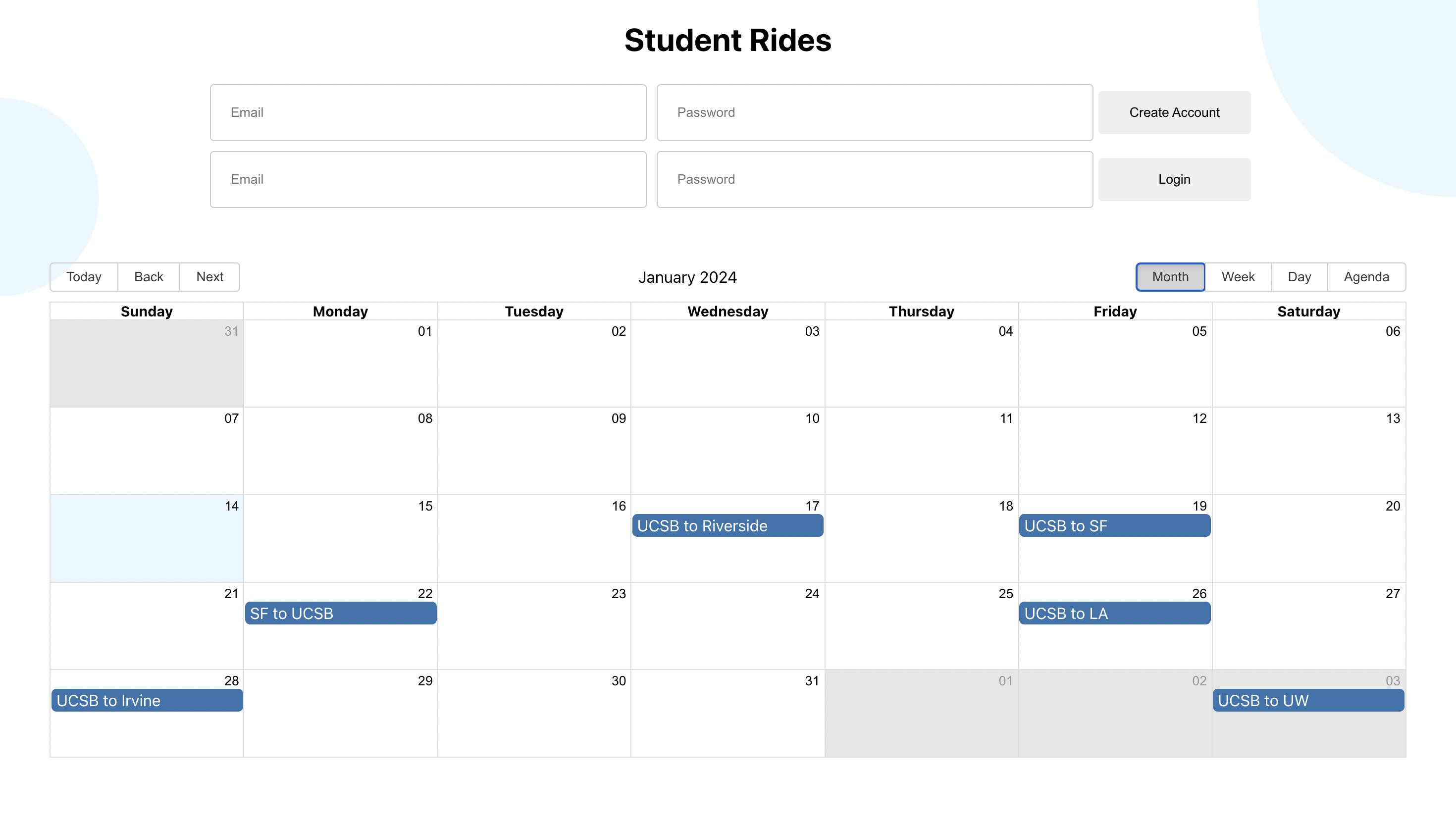1456x824 pixels.
Task: Open the UCSB to Irvine ride
Action: click(147, 701)
